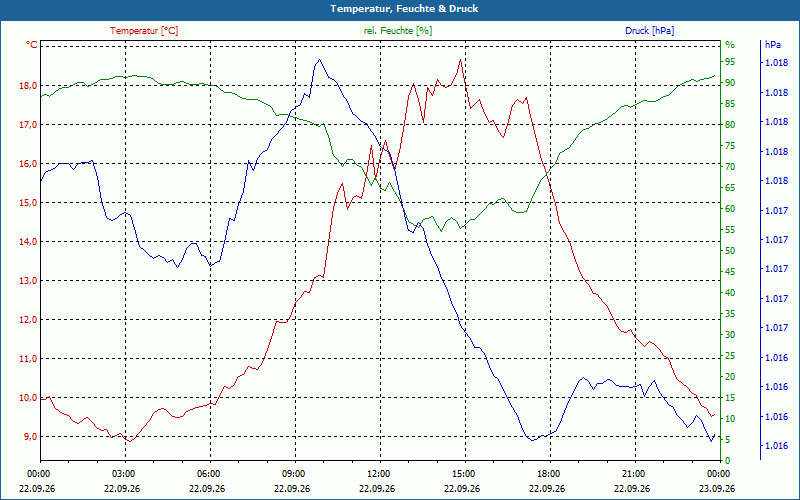Click the green '10' humidity axis tick
The image size is (800, 500).
click(730, 419)
